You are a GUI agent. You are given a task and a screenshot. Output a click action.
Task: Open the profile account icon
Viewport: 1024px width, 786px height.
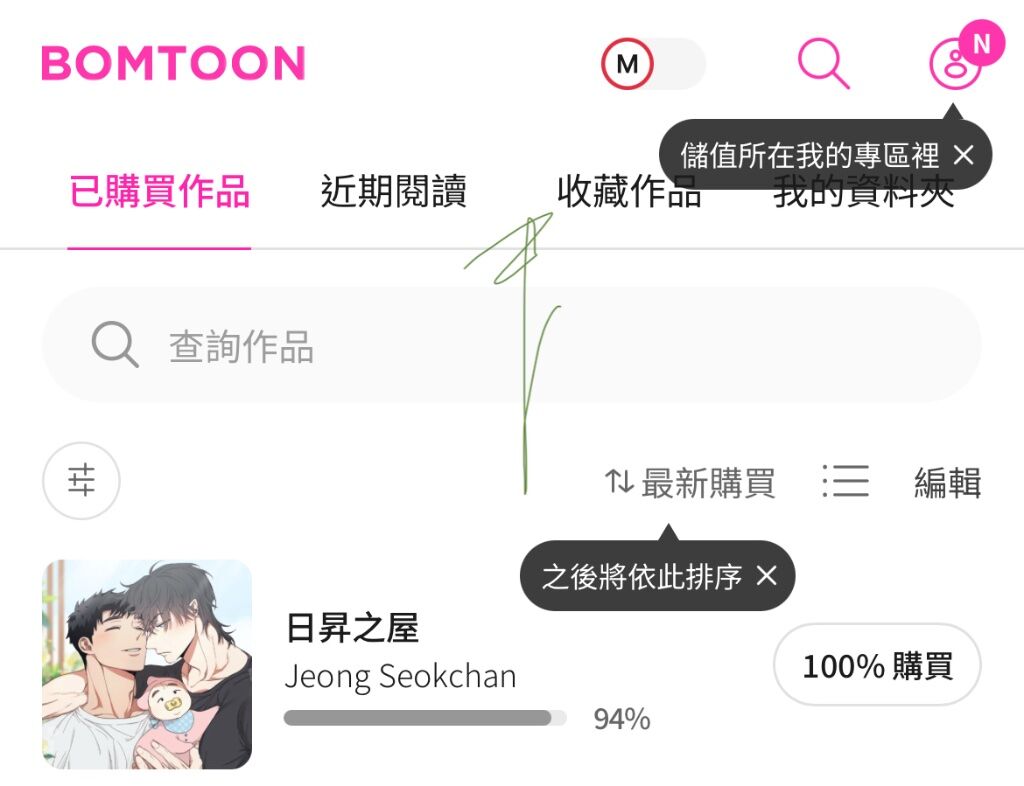[955, 64]
